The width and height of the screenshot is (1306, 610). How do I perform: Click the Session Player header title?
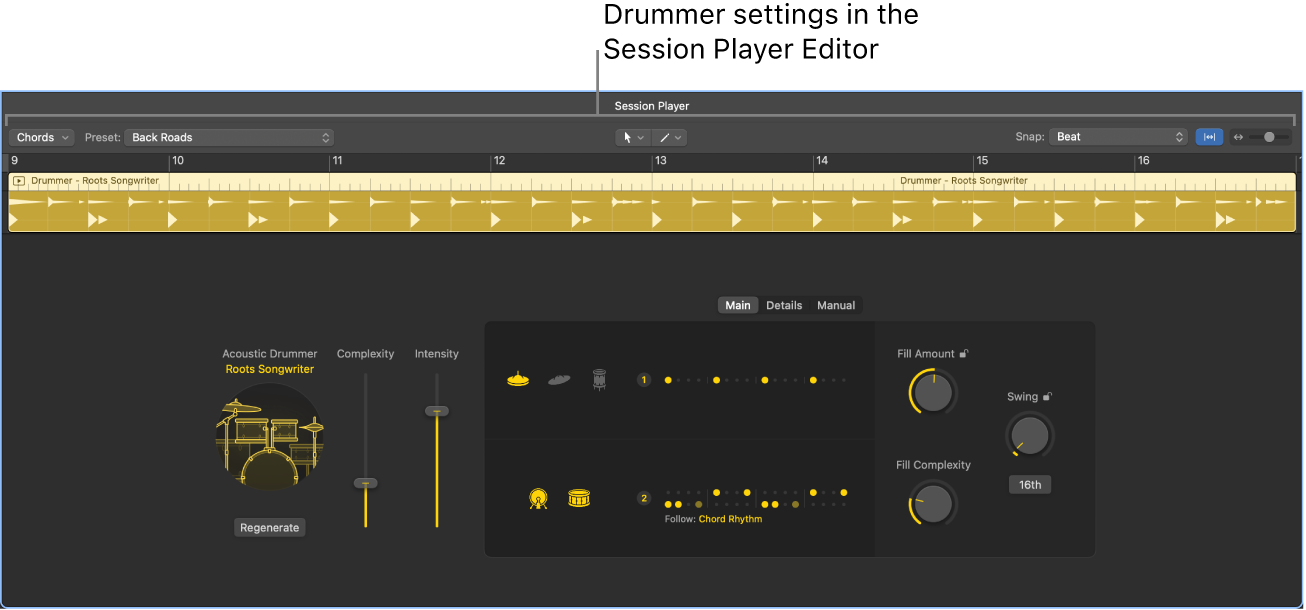tap(652, 106)
